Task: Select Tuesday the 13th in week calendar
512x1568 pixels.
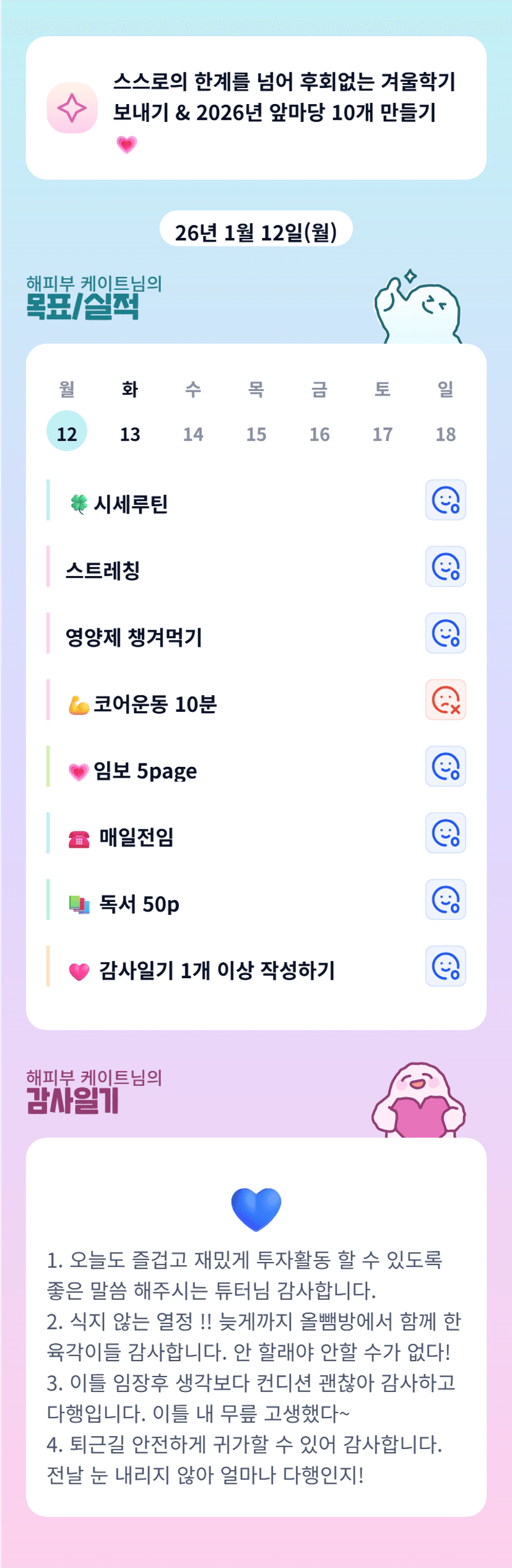Action: point(130,434)
